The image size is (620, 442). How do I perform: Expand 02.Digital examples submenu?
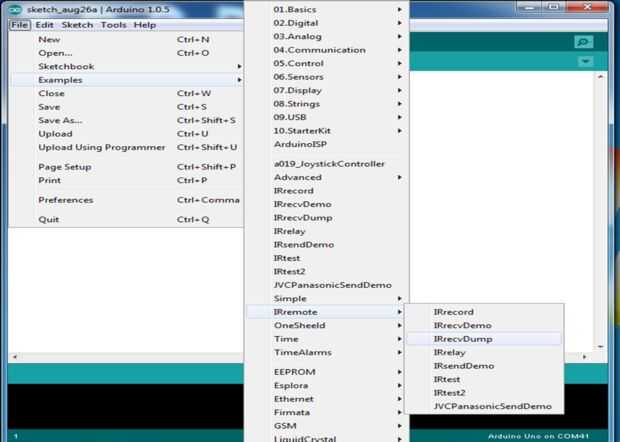pyautogui.click(x=327, y=23)
